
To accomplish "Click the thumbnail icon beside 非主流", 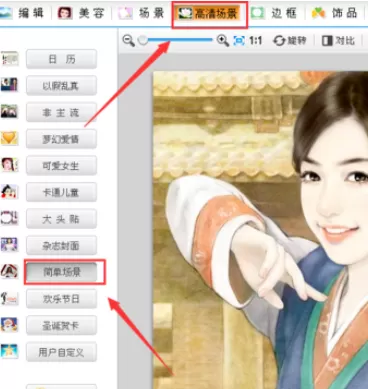I will pos(9,111).
